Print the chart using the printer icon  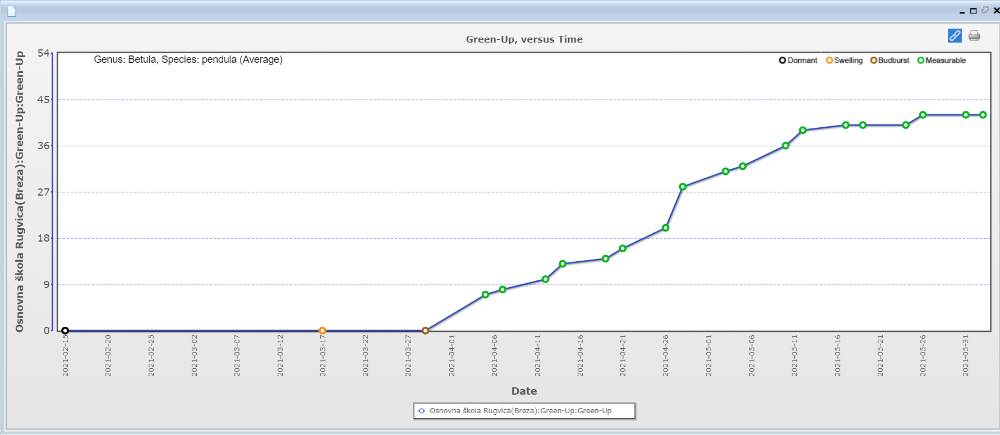(x=974, y=36)
